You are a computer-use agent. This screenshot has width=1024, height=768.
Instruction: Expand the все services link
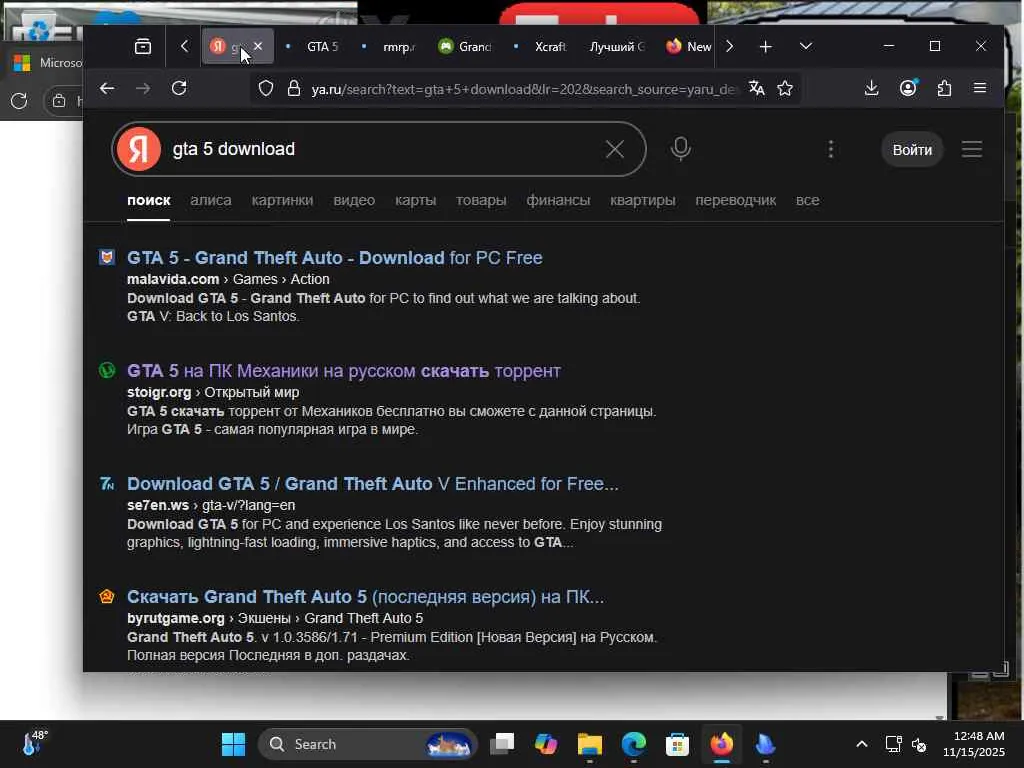(x=807, y=200)
